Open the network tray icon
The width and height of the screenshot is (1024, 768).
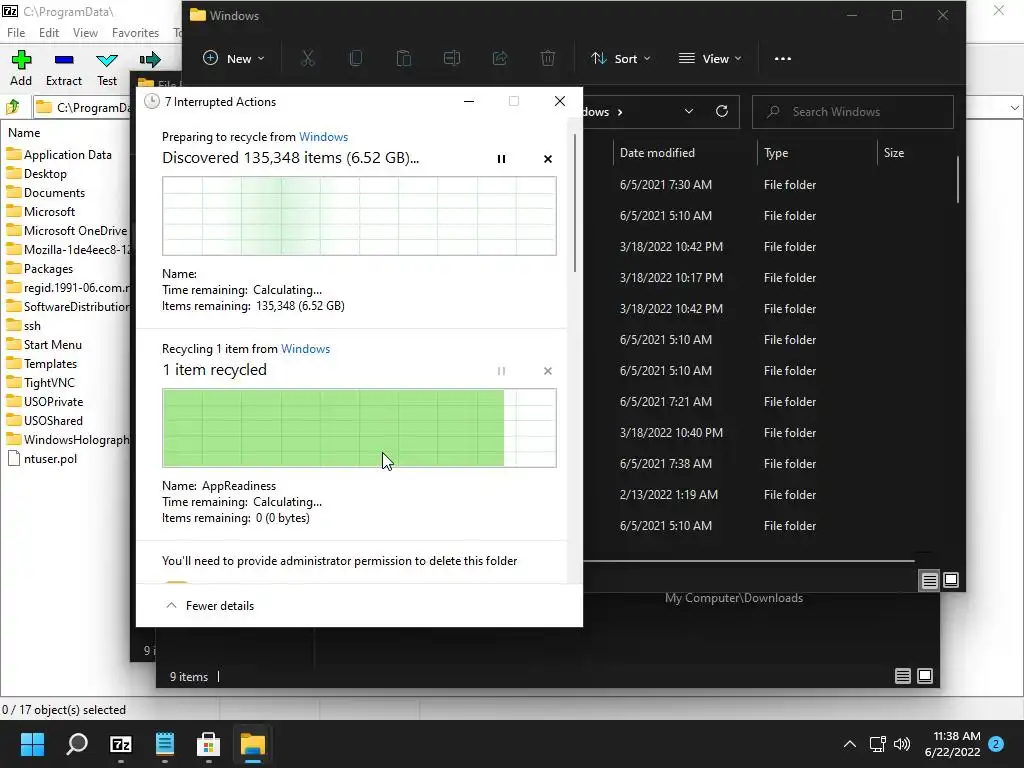tap(878, 744)
